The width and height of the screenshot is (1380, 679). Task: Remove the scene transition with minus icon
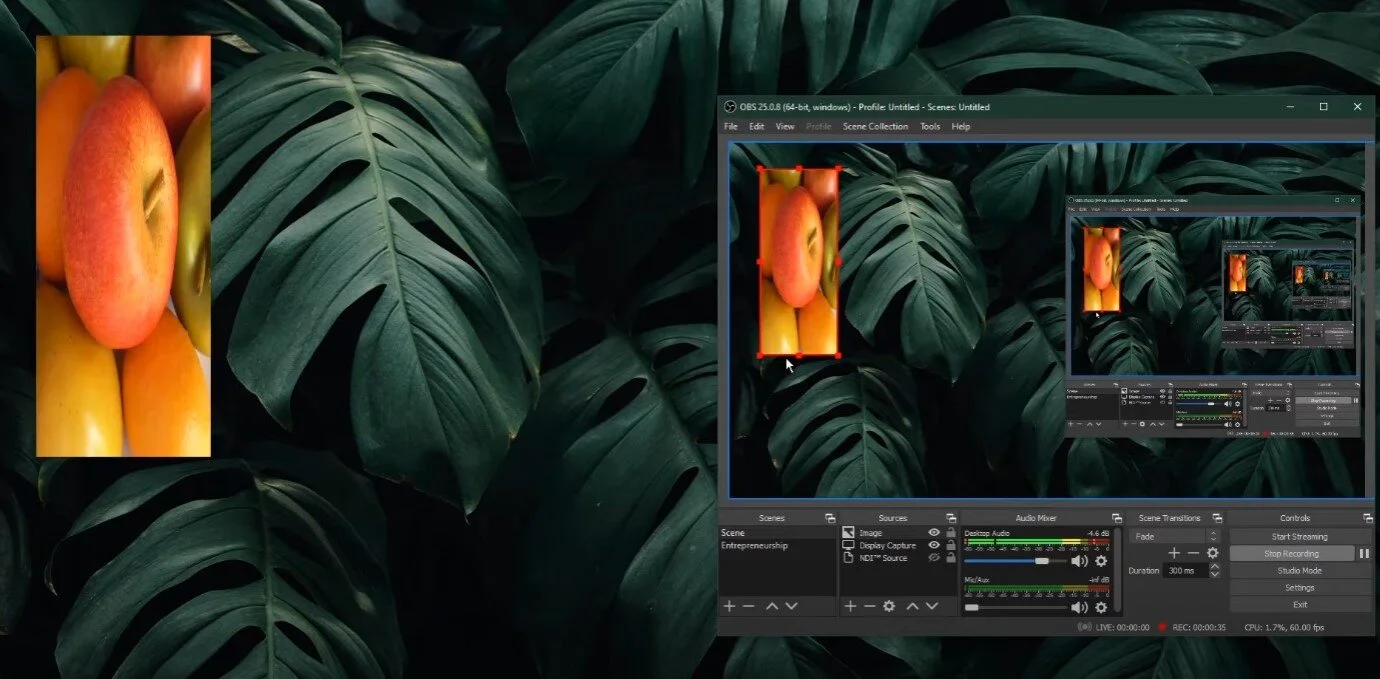point(1193,553)
